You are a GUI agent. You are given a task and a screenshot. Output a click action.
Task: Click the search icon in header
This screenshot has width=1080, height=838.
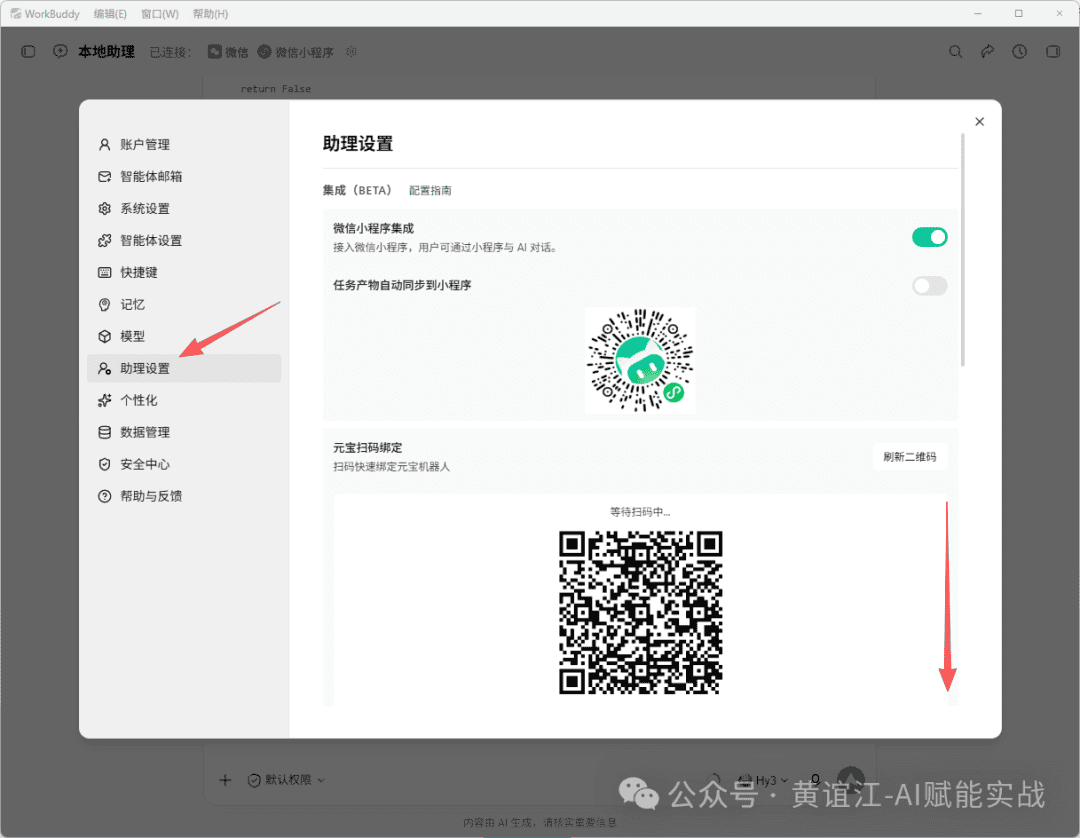[955, 52]
